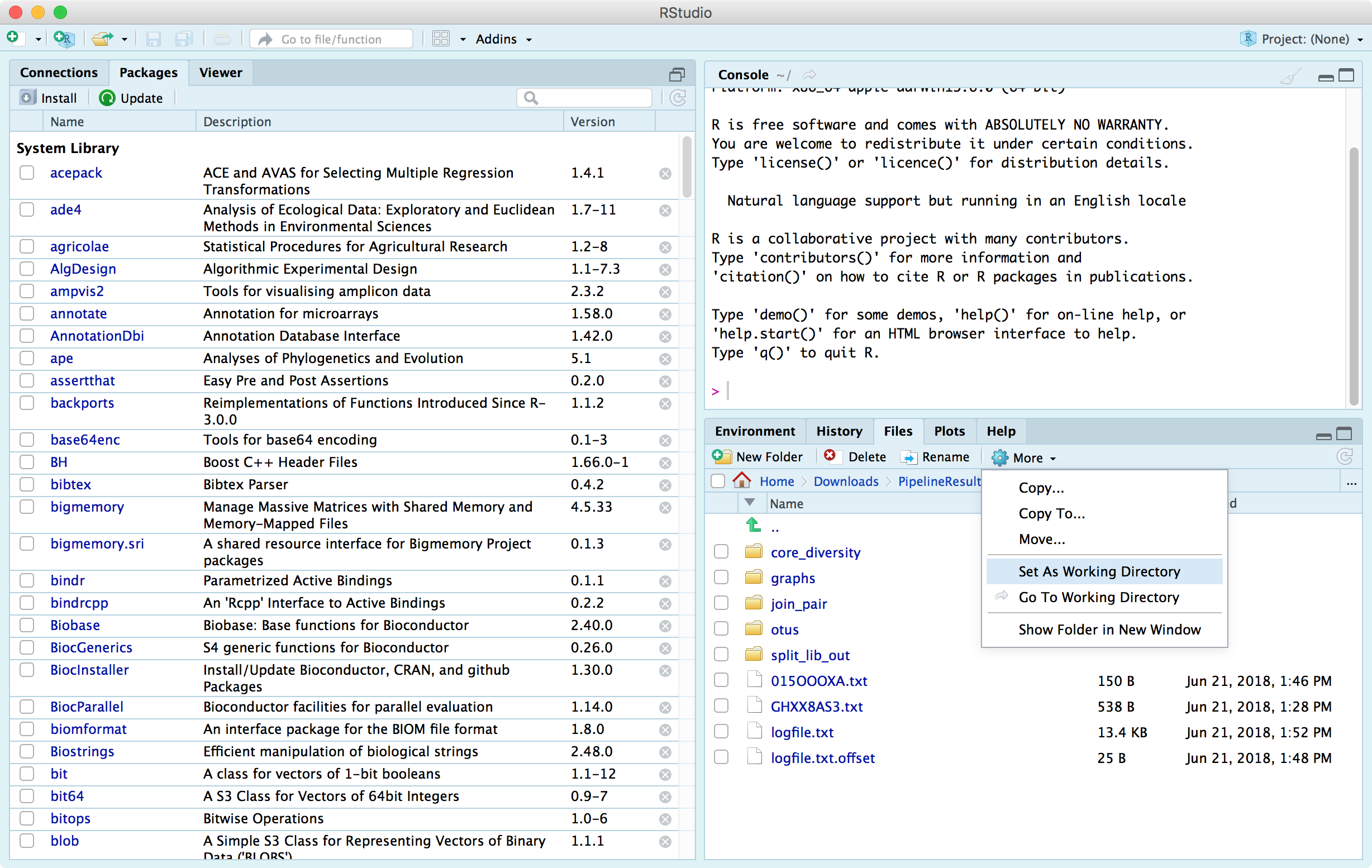Open the panes layout dropdown arrow

[x=463, y=40]
